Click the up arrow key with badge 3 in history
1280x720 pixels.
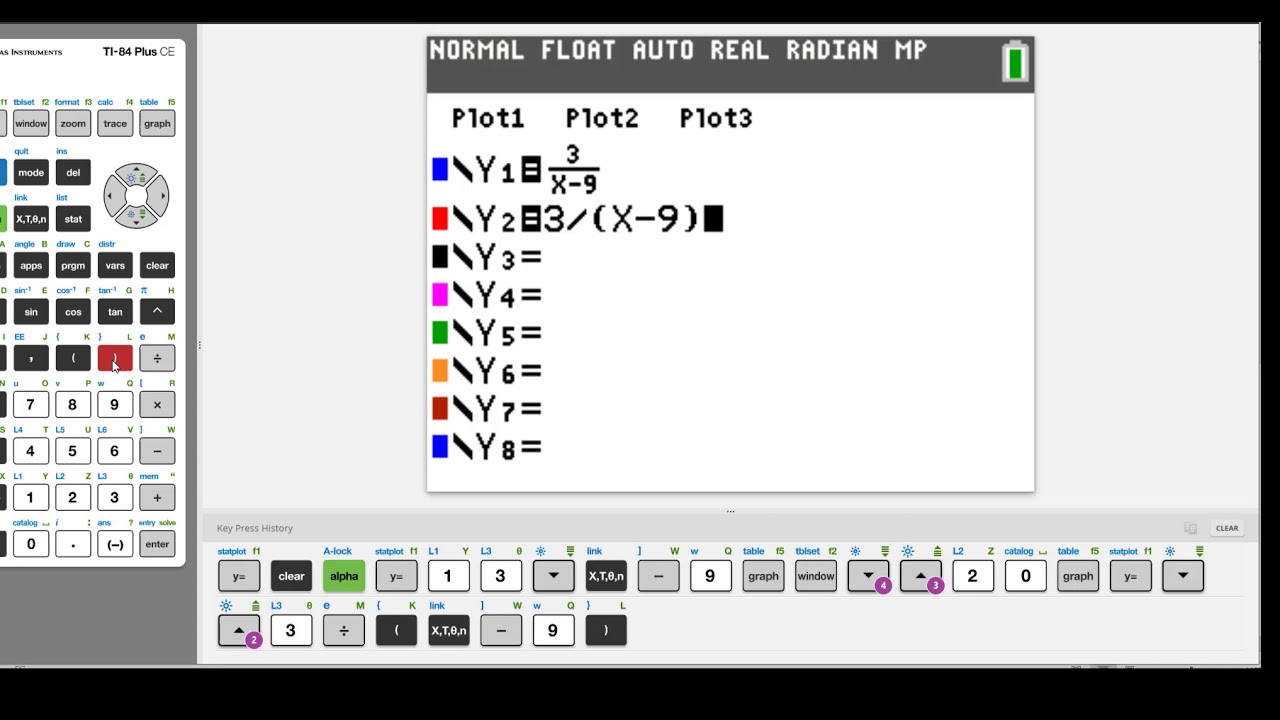921,576
